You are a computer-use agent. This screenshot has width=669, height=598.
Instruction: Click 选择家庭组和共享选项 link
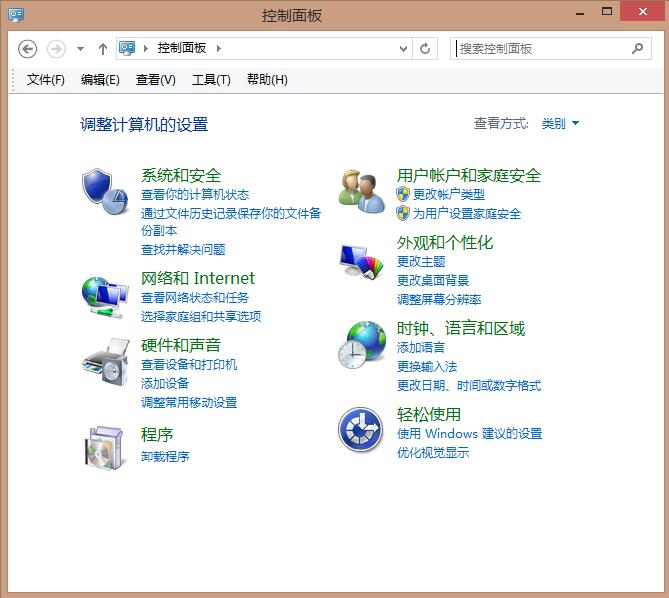201,316
